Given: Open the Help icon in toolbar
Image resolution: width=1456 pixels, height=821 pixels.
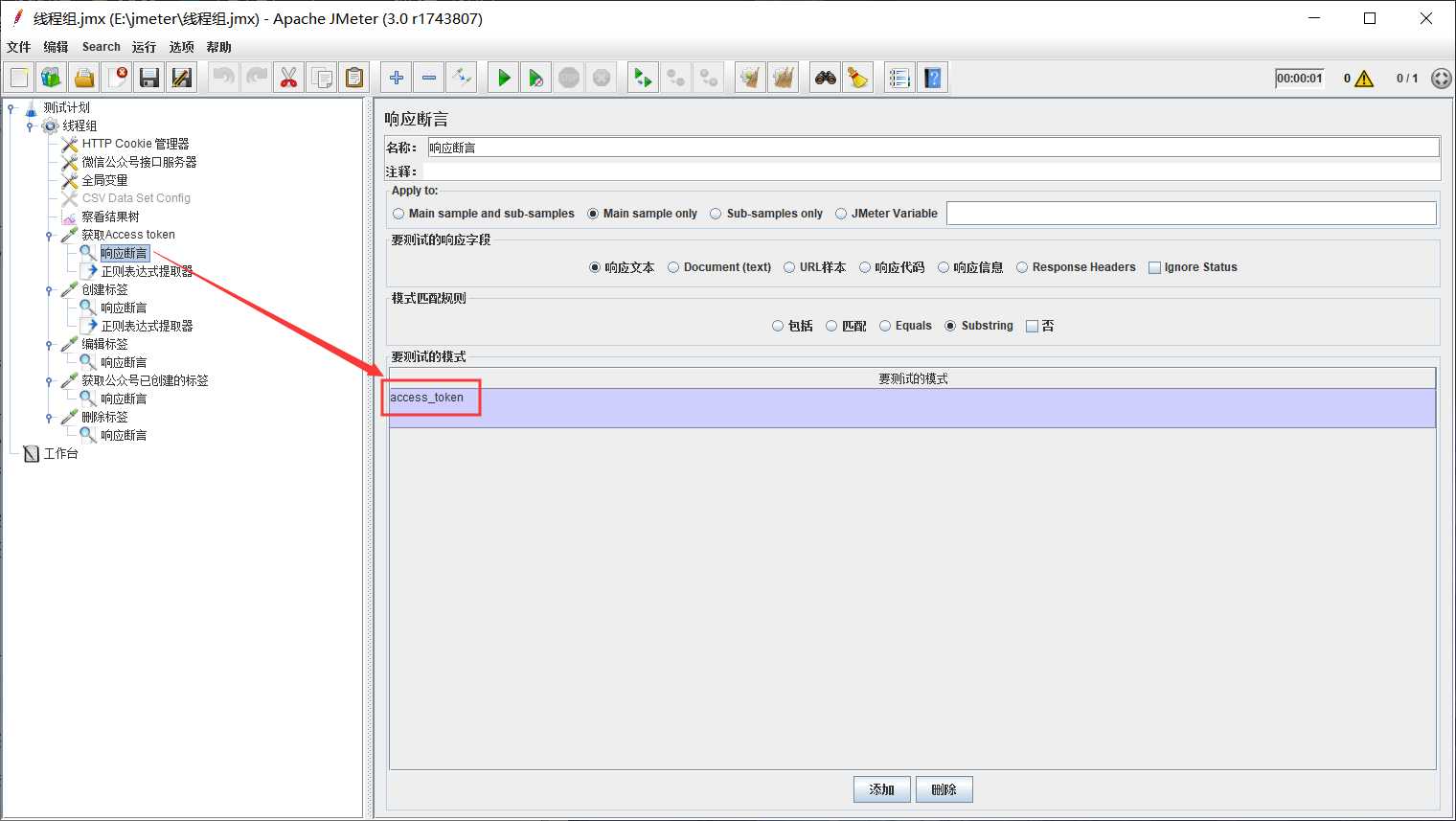Looking at the screenshot, I should pyautogui.click(x=932, y=78).
